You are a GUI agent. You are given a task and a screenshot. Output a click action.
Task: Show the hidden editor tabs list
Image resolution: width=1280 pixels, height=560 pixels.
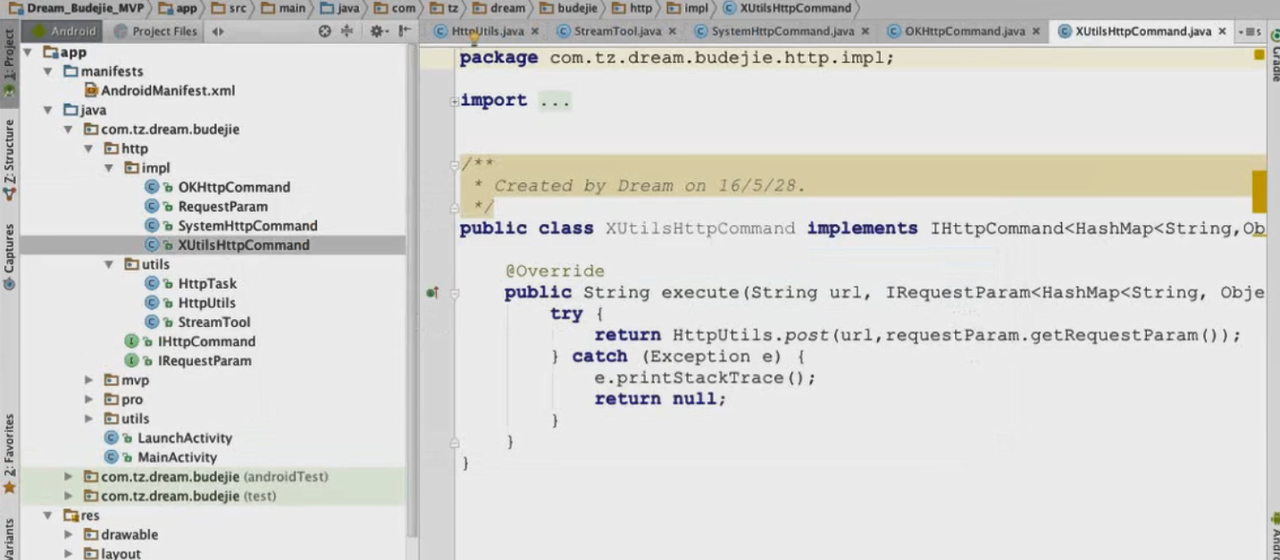pyautogui.click(x=1248, y=32)
